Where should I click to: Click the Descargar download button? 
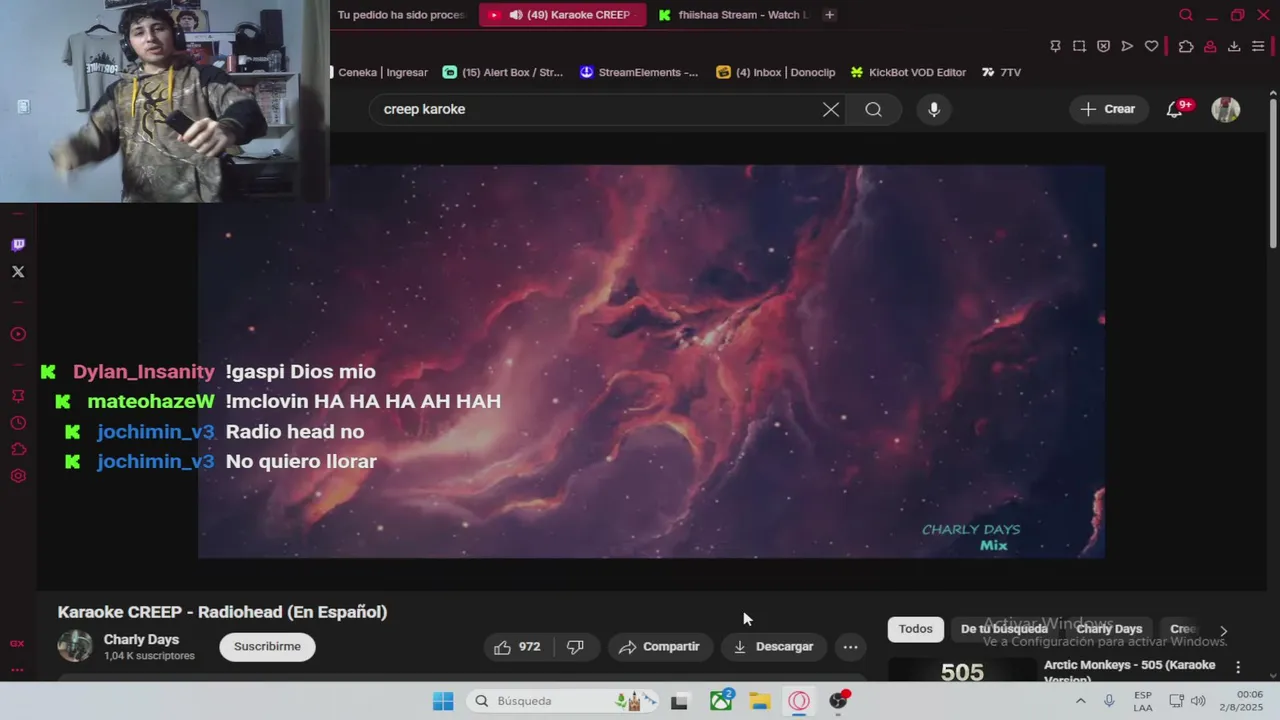[x=774, y=647]
